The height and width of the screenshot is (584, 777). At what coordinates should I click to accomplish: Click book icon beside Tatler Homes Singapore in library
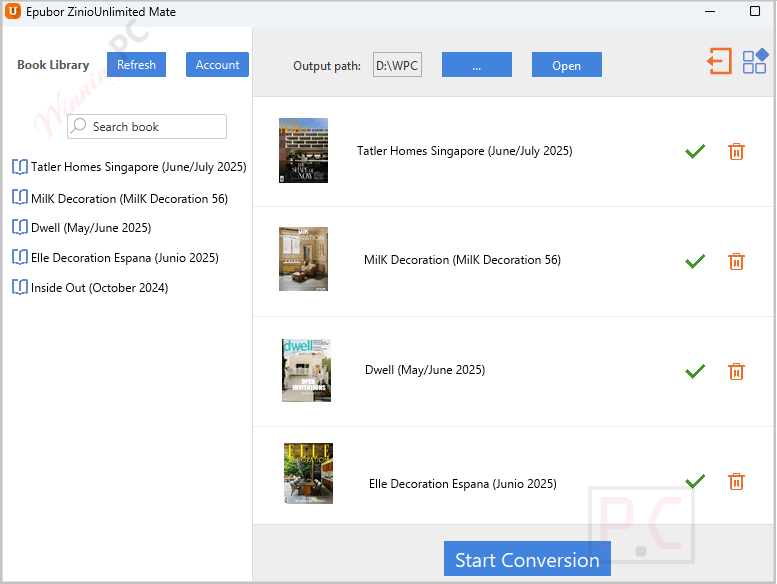pyautogui.click(x=20, y=167)
